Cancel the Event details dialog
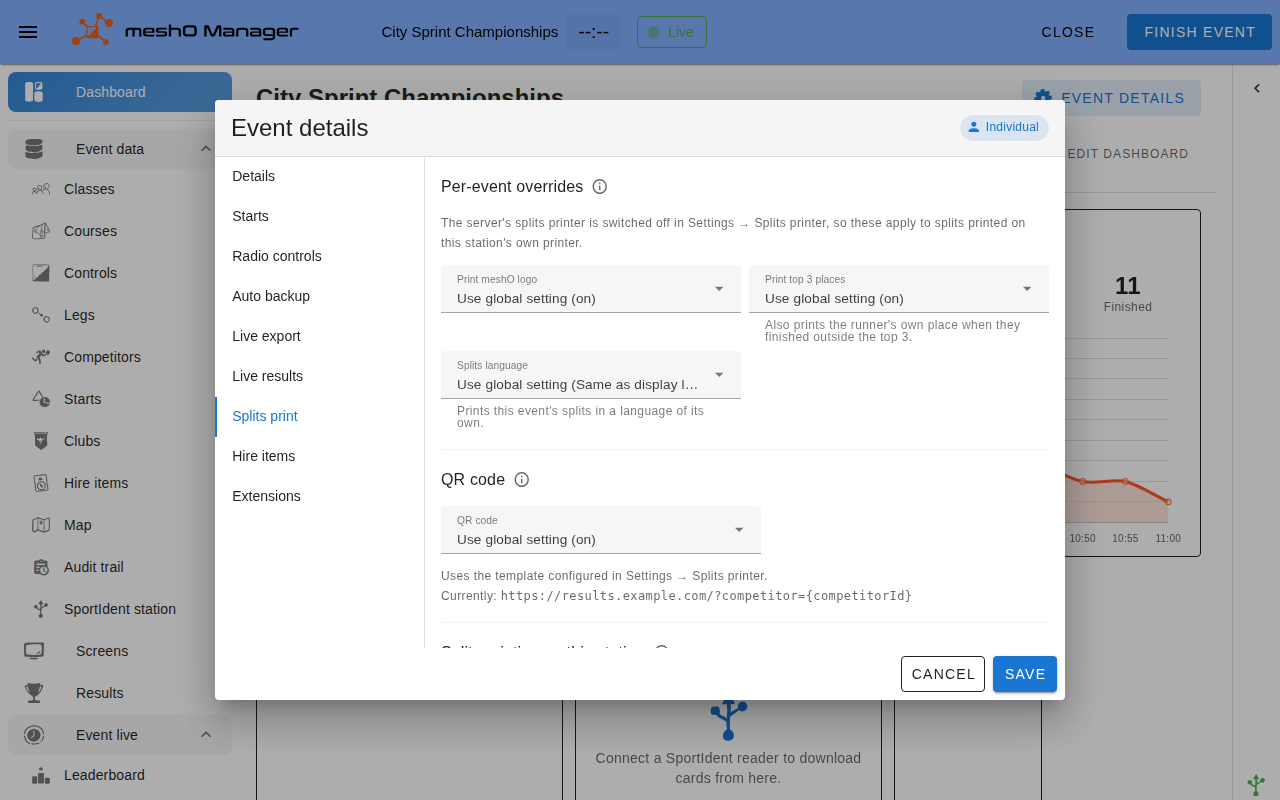The width and height of the screenshot is (1280, 800). [943, 674]
